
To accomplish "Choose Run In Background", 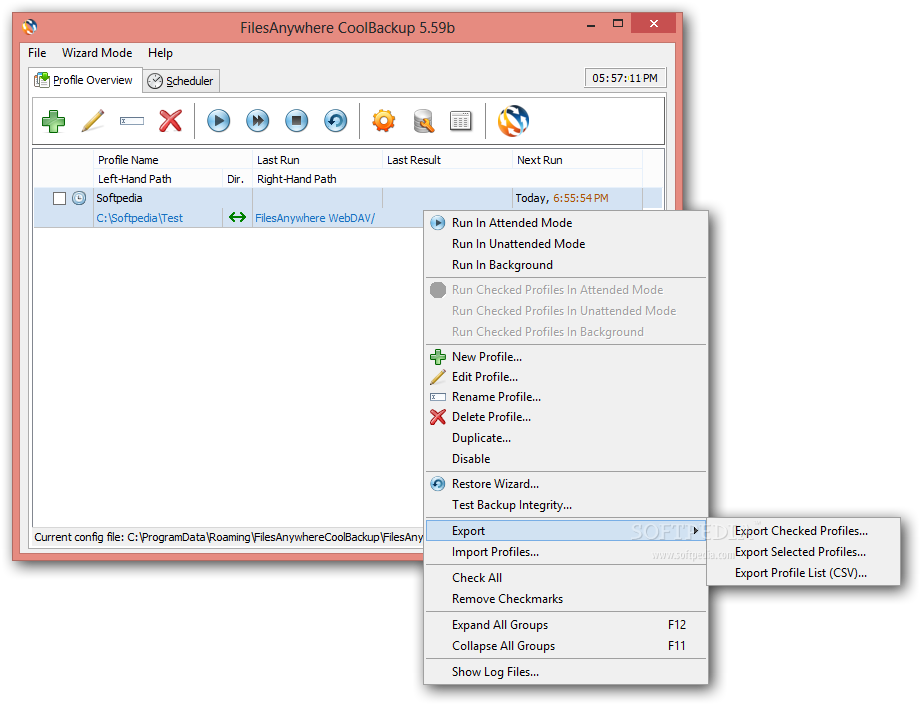I will [566, 265].
